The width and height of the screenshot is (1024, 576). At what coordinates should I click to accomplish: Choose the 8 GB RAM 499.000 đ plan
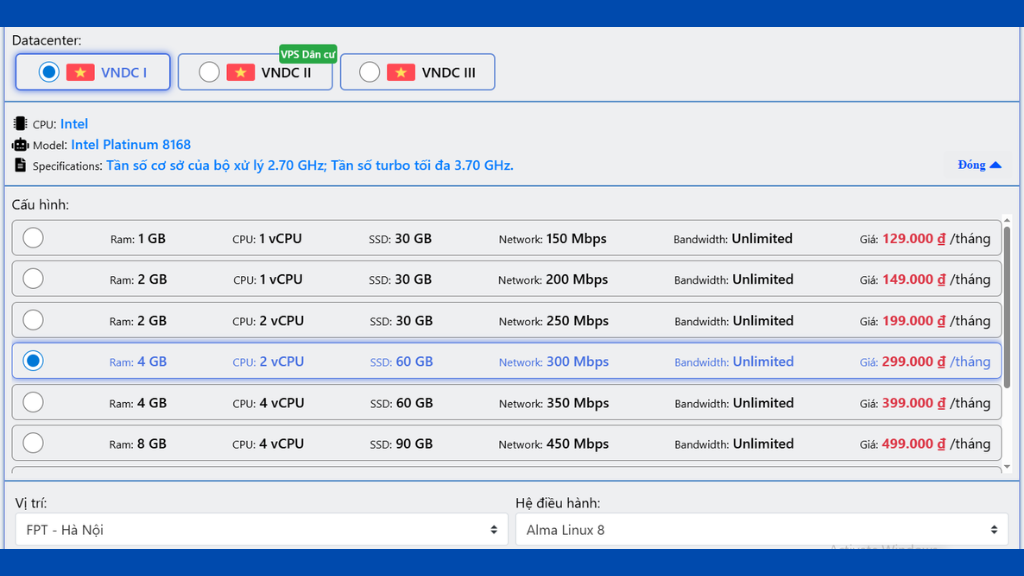click(x=33, y=443)
